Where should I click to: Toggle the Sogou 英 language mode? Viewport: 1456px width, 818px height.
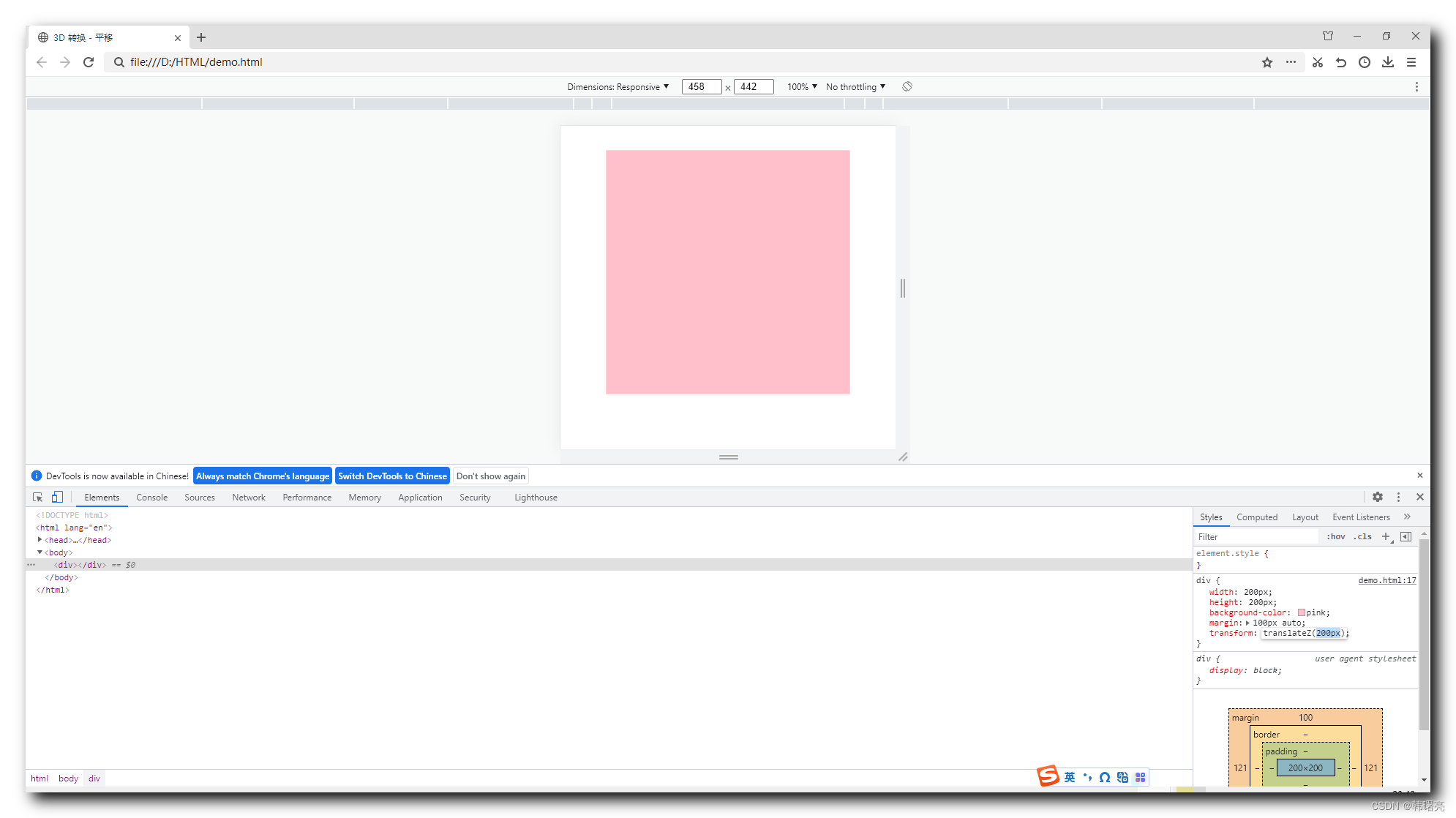(x=1070, y=777)
